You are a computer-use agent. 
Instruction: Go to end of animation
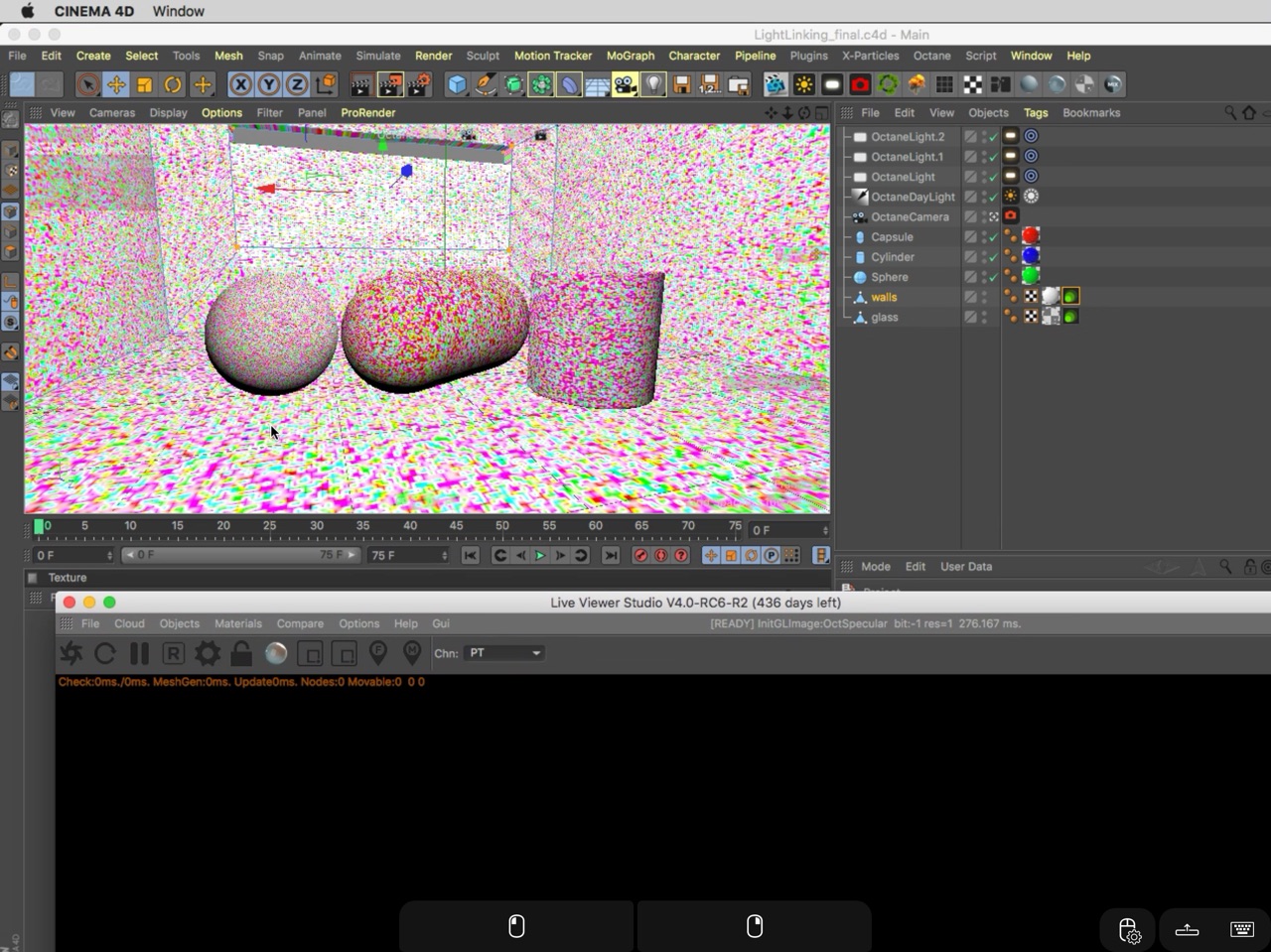point(612,556)
